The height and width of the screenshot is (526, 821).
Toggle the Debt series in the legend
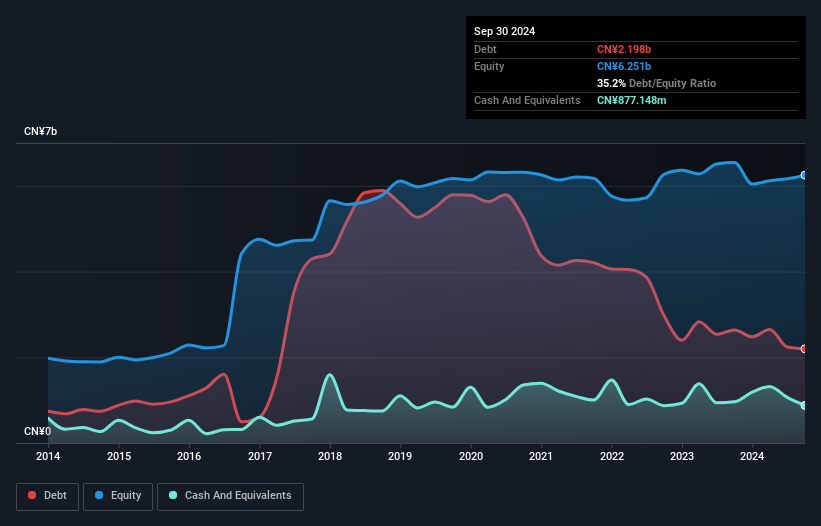point(48,496)
